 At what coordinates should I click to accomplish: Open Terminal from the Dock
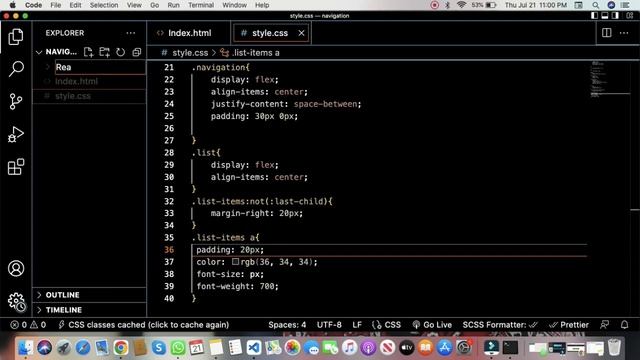(x=510, y=348)
